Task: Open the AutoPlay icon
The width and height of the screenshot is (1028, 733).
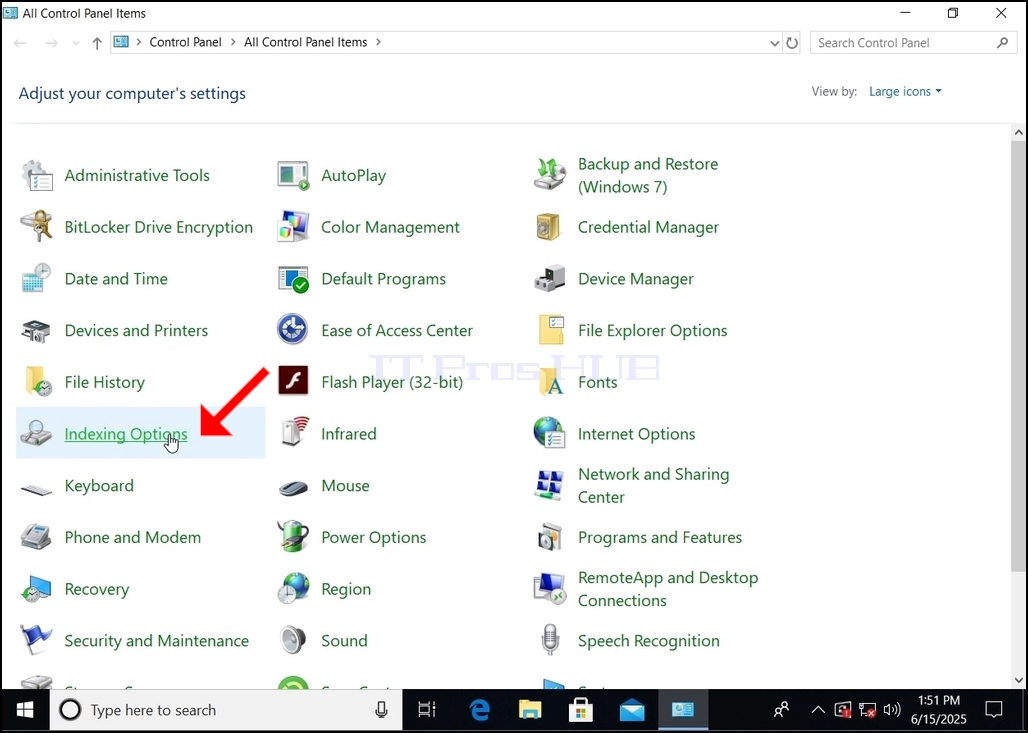Action: 293,176
